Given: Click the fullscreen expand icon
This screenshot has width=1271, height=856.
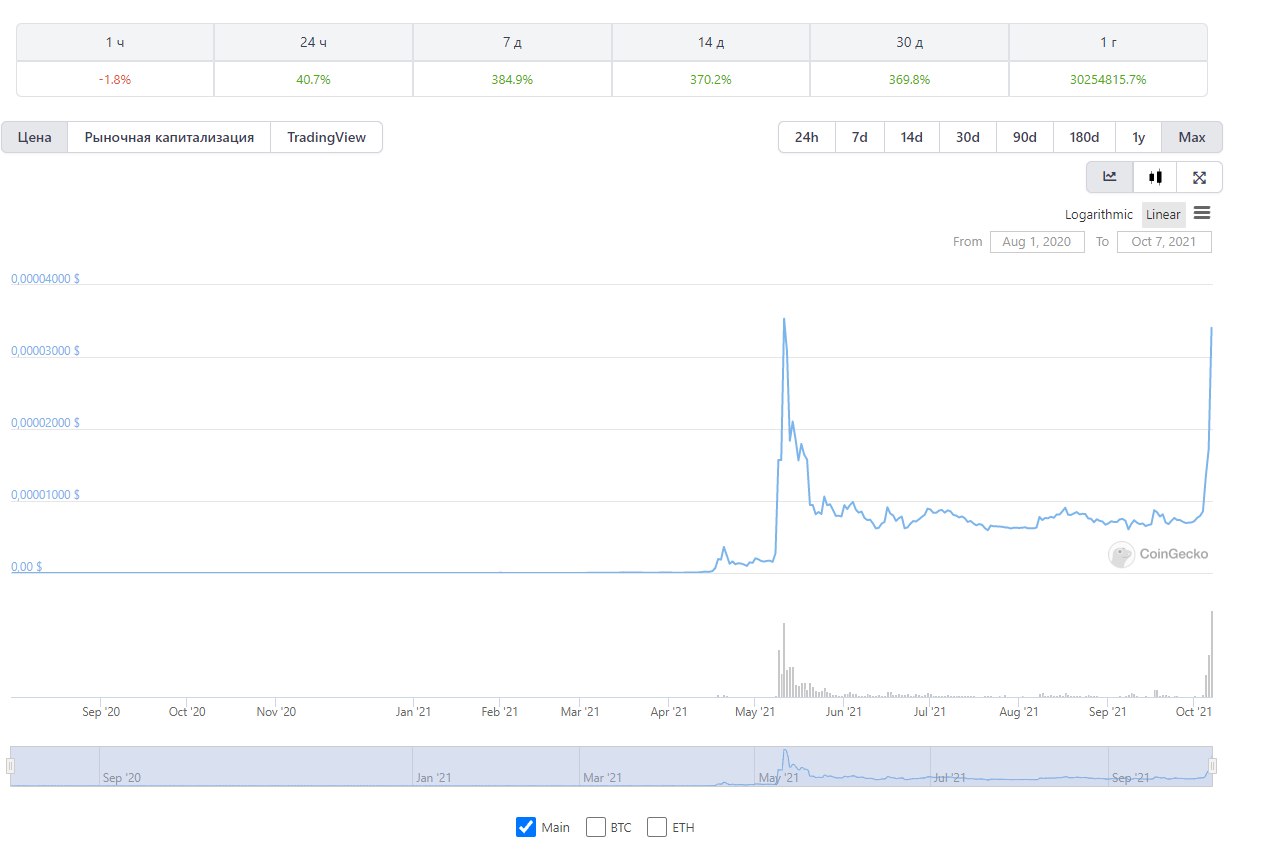Looking at the screenshot, I should (x=1199, y=177).
